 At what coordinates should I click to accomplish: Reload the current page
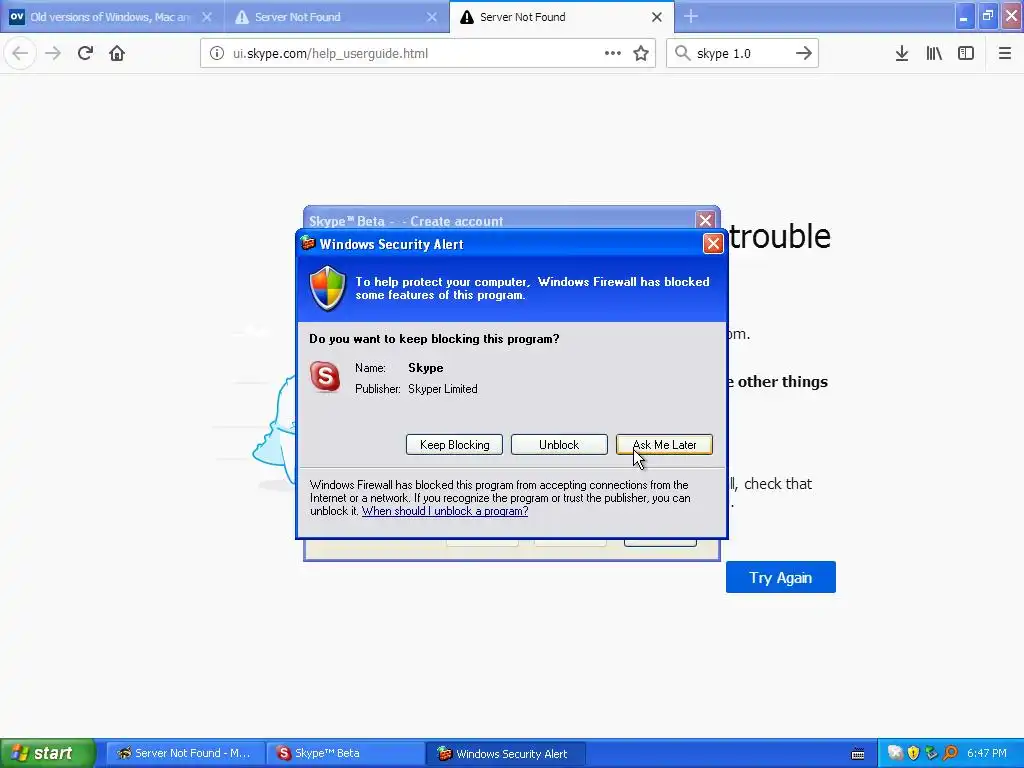[85, 53]
